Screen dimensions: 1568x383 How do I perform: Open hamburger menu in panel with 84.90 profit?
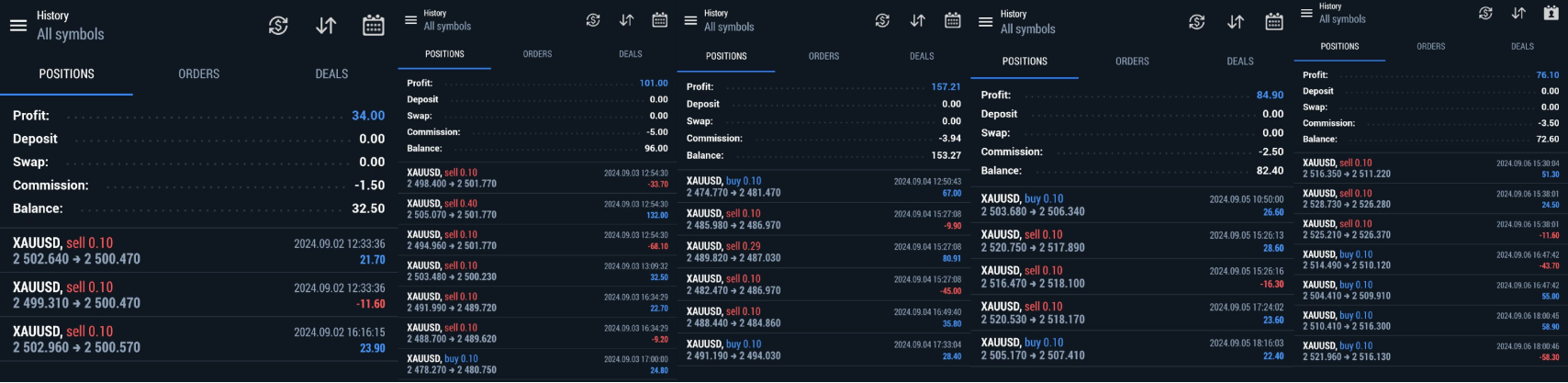tap(985, 22)
